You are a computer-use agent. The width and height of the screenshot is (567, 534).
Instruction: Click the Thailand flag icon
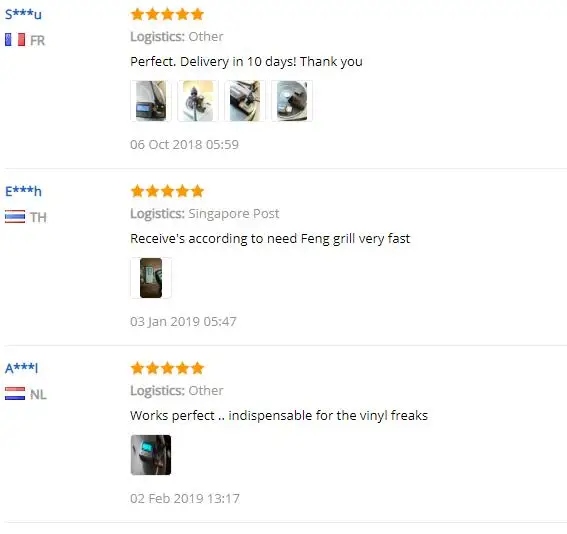15,217
